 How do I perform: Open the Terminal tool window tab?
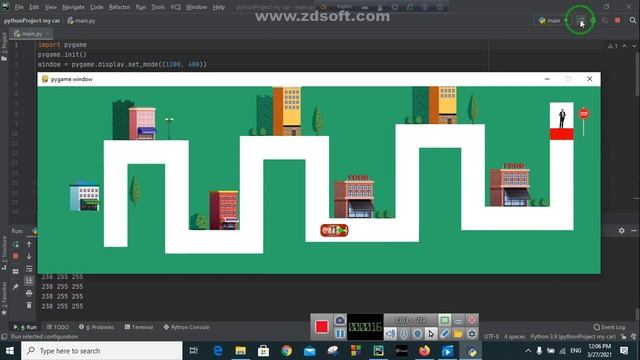click(x=139, y=327)
